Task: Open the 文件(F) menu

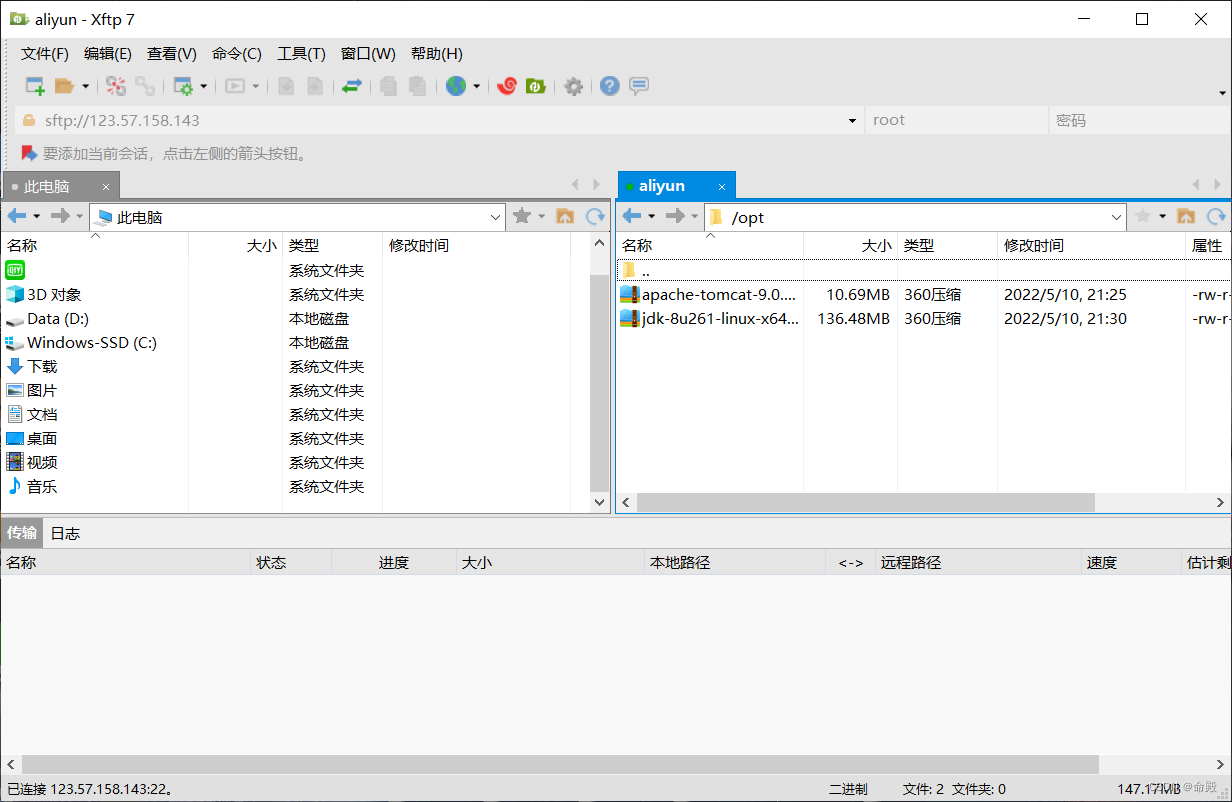Action: pyautogui.click(x=45, y=54)
